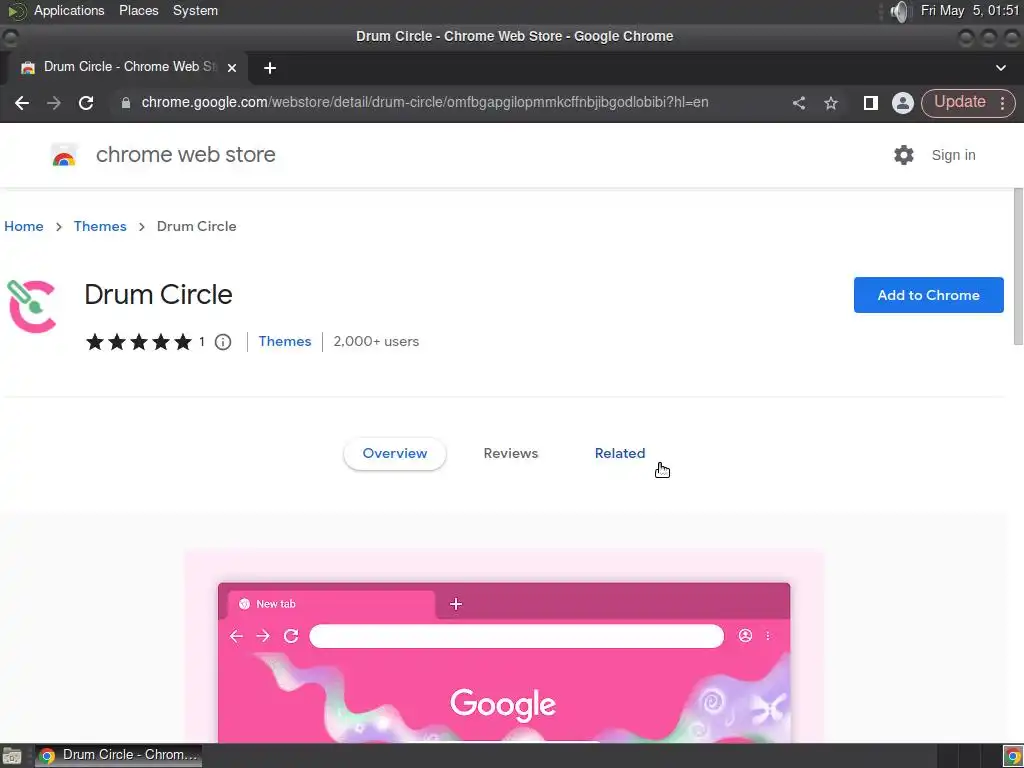Image resolution: width=1024 pixels, height=768 pixels.
Task: Click the address bar URL
Action: 424,103
